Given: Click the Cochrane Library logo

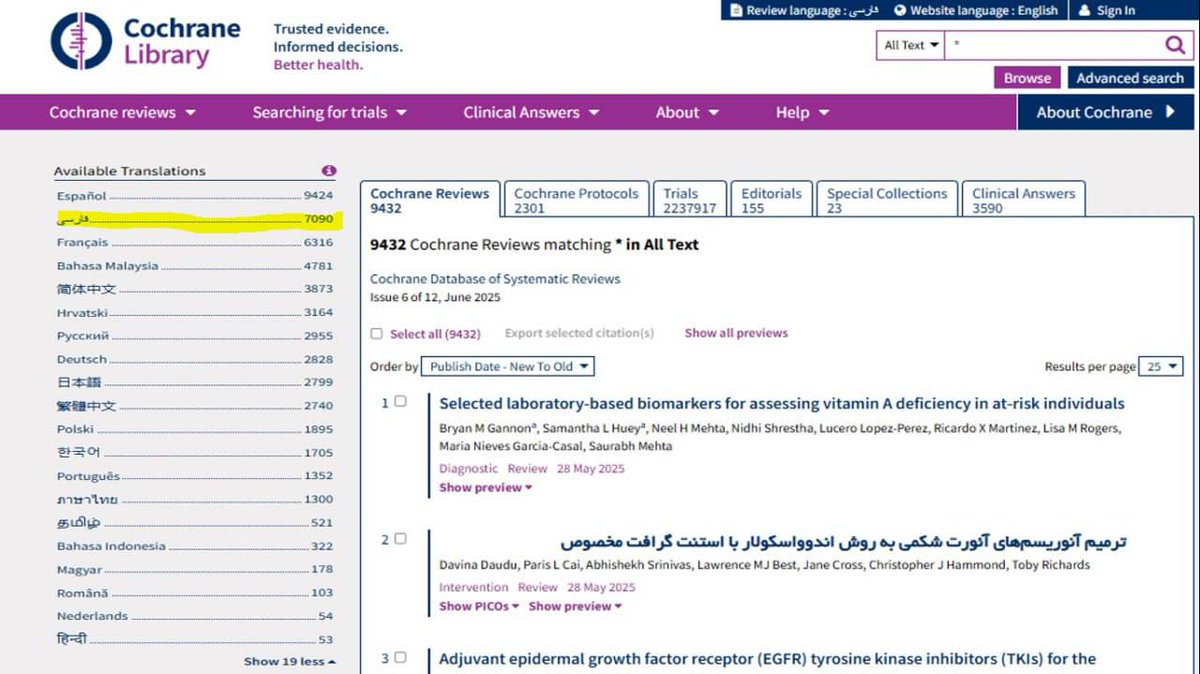Looking at the screenshot, I should click(146, 42).
